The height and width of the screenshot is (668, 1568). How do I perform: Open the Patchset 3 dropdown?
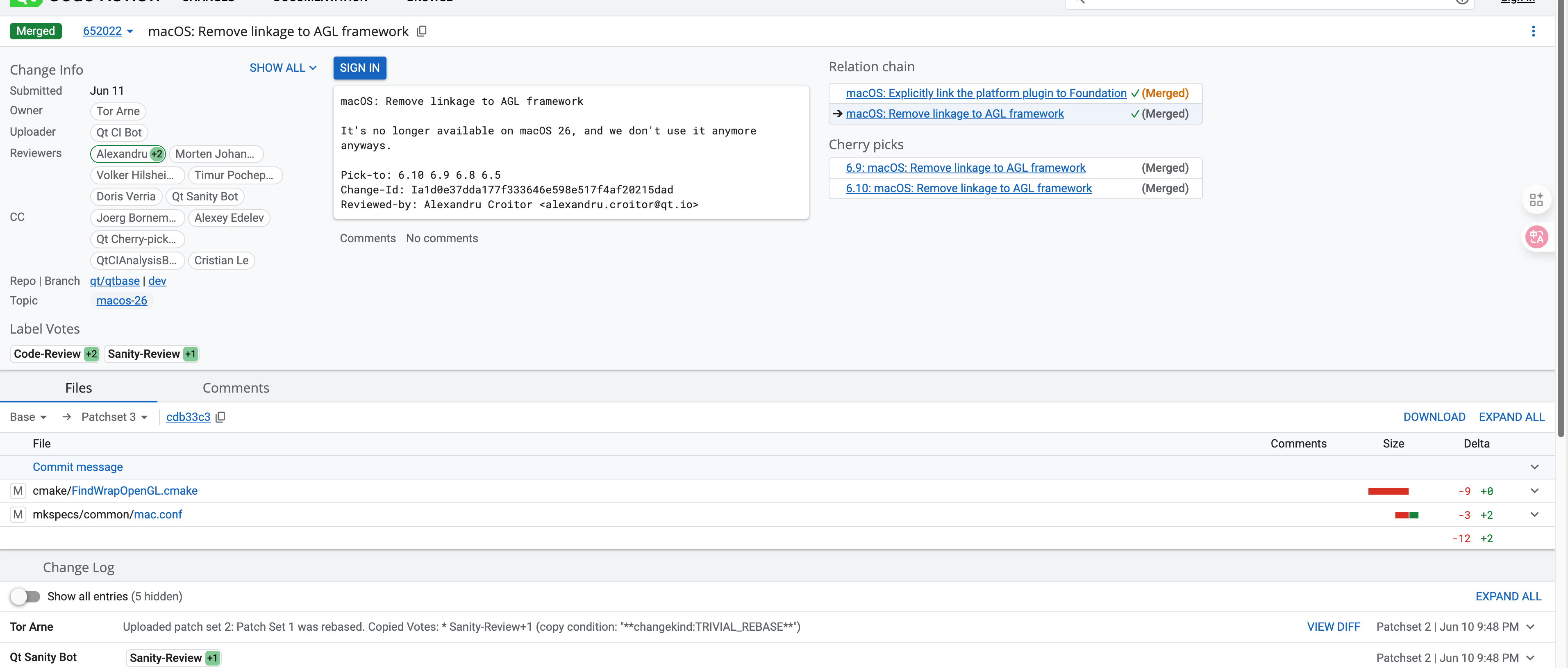[x=114, y=417]
